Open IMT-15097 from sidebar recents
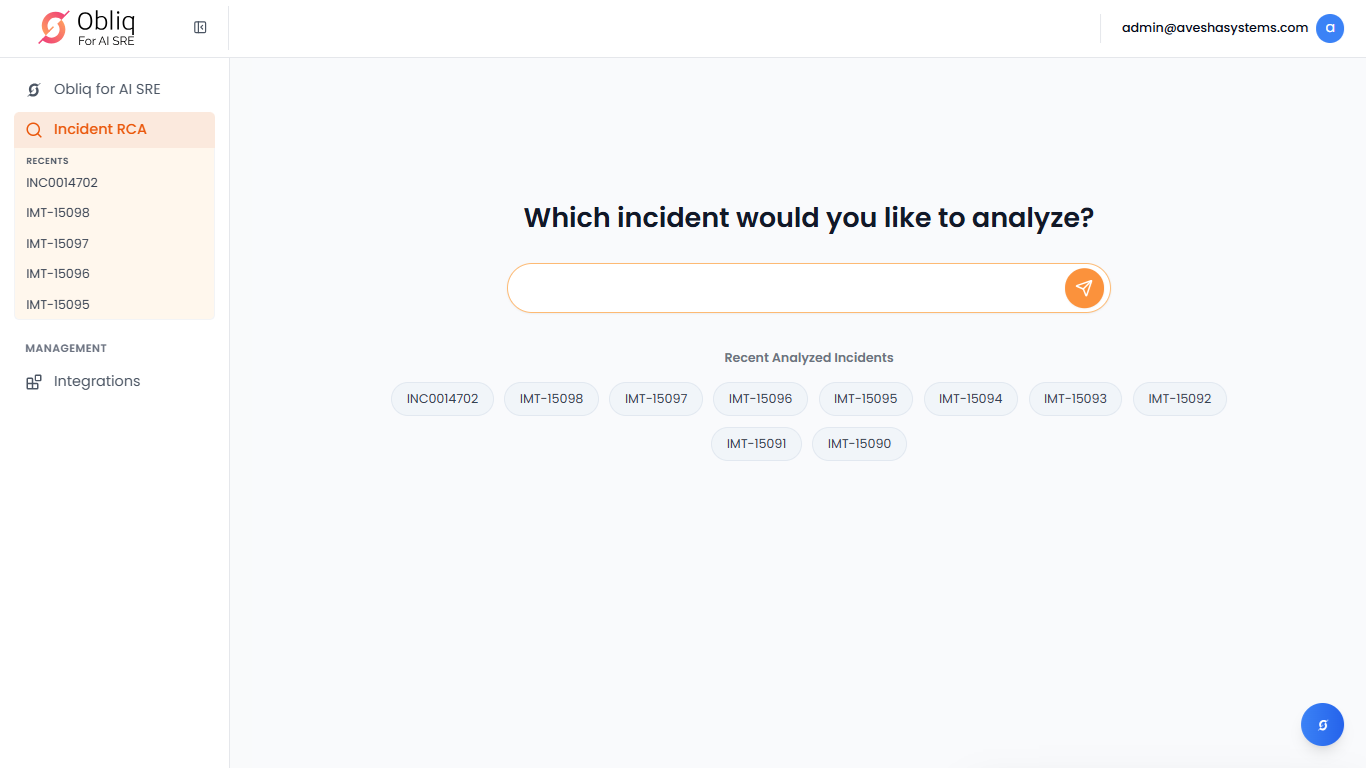Screen dimensions: 1366x768 click(58, 244)
